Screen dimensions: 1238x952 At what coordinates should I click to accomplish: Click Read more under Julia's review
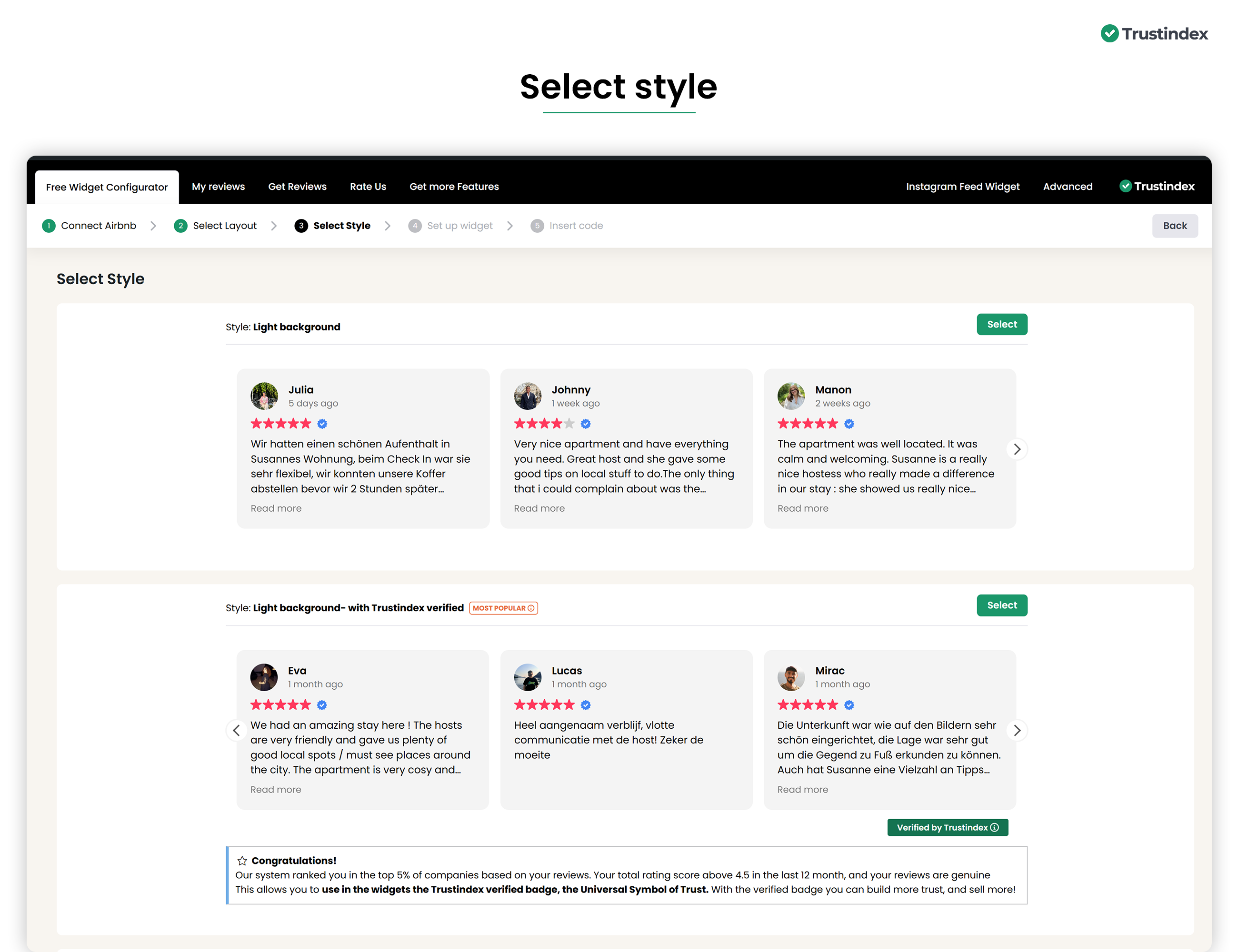pyautogui.click(x=276, y=508)
